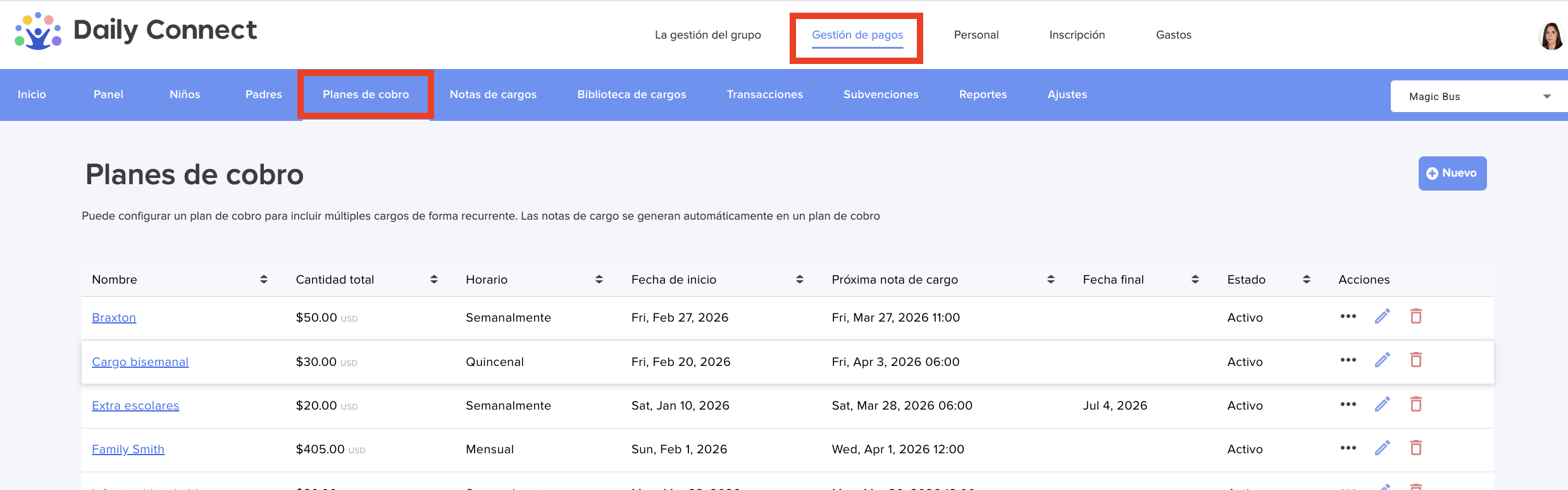1568x490 pixels.
Task: Open the Magic Bus center dropdown
Action: 1479,96
